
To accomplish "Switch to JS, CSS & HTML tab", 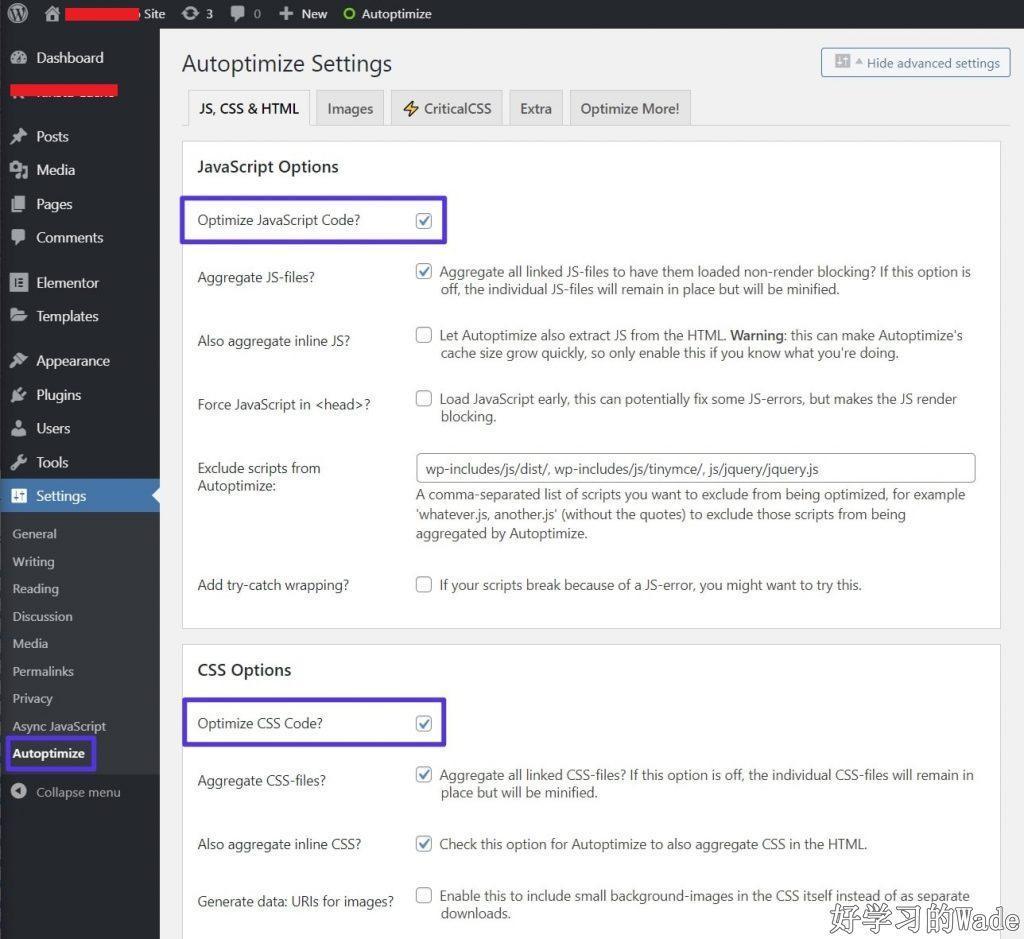I will coord(249,108).
